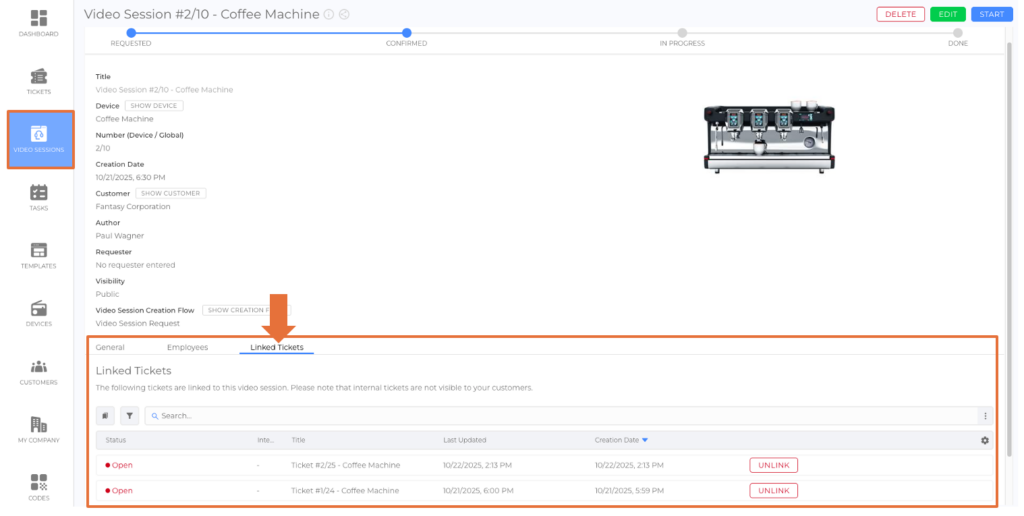Open My Company from the sidebar

(x=39, y=429)
